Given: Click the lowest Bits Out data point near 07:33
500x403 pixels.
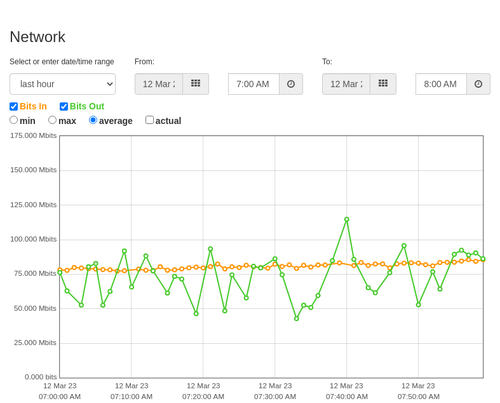Looking at the screenshot, I should point(297,319).
